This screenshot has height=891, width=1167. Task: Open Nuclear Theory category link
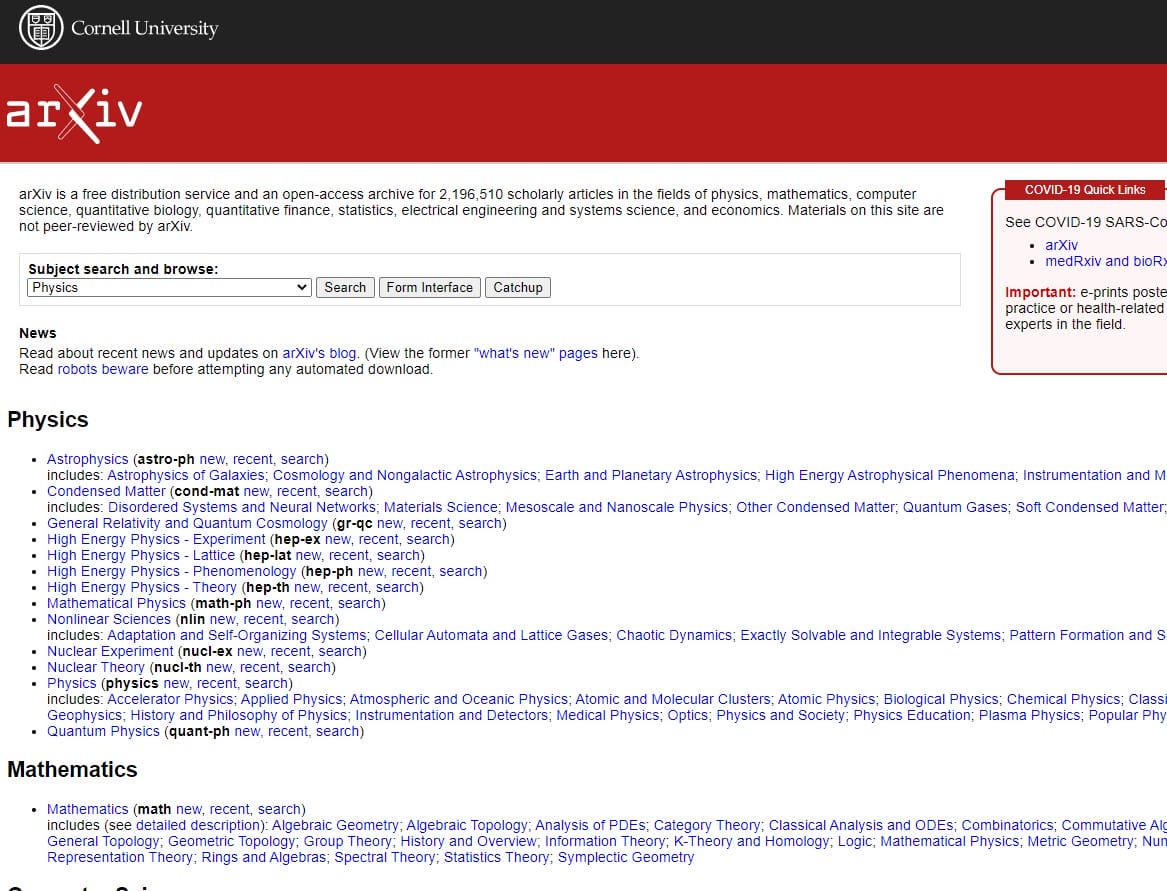click(x=96, y=668)
